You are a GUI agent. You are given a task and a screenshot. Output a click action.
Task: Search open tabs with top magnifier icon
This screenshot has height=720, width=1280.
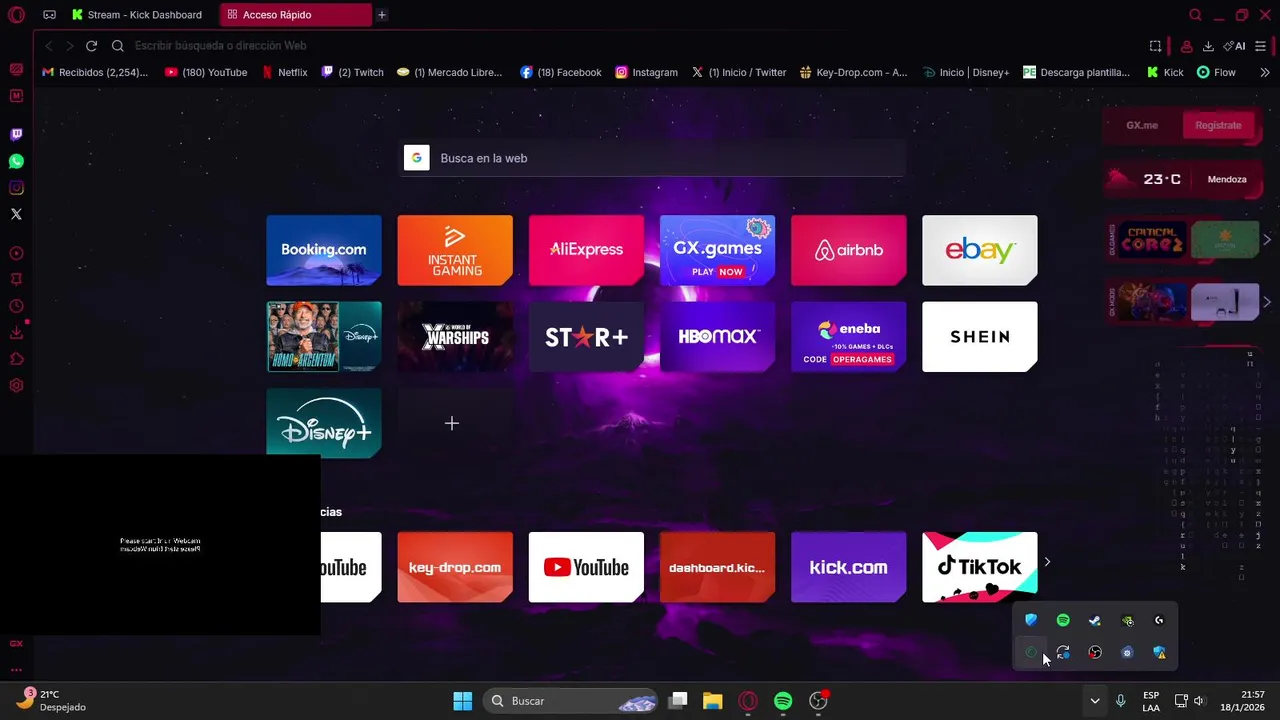pyautogui.click(x=1195, y=15)
